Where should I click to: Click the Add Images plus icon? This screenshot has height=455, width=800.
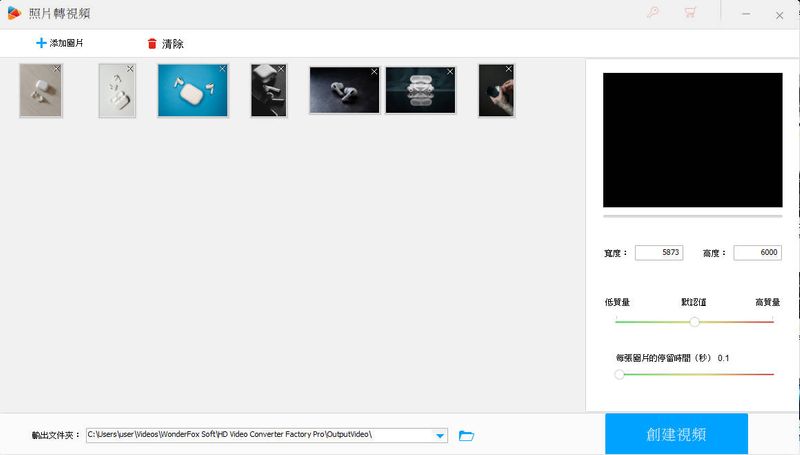click(41, 43)
